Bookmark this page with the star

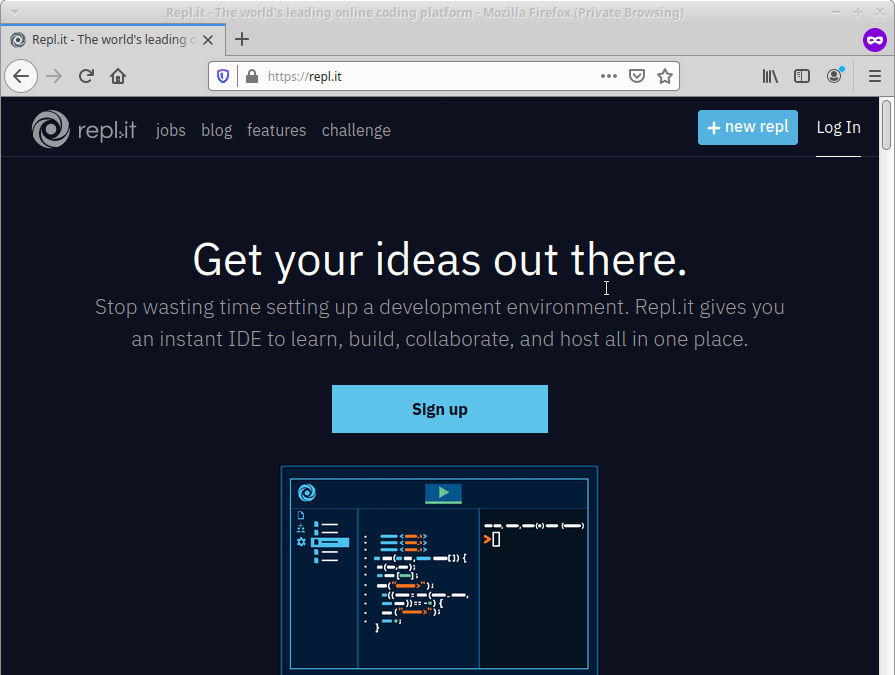[x=665, y=76]
